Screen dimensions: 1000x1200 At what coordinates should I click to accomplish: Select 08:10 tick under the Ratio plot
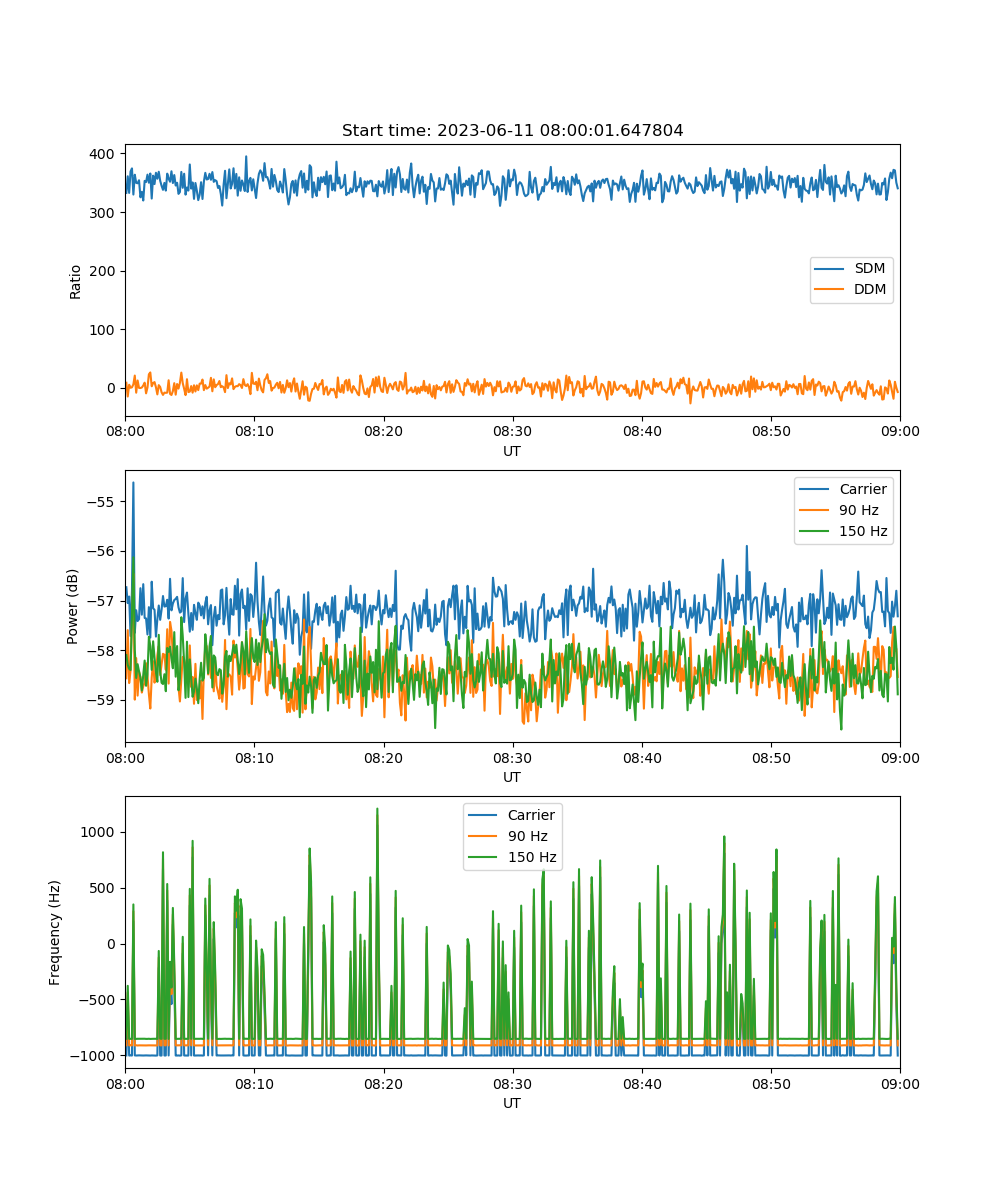click(x=254, y=431)
